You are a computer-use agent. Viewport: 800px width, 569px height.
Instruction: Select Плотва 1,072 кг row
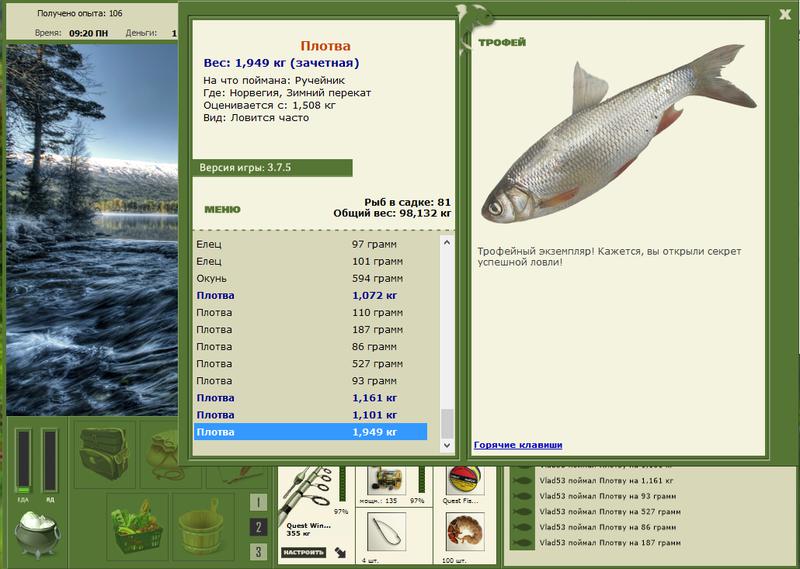[311, 295]
